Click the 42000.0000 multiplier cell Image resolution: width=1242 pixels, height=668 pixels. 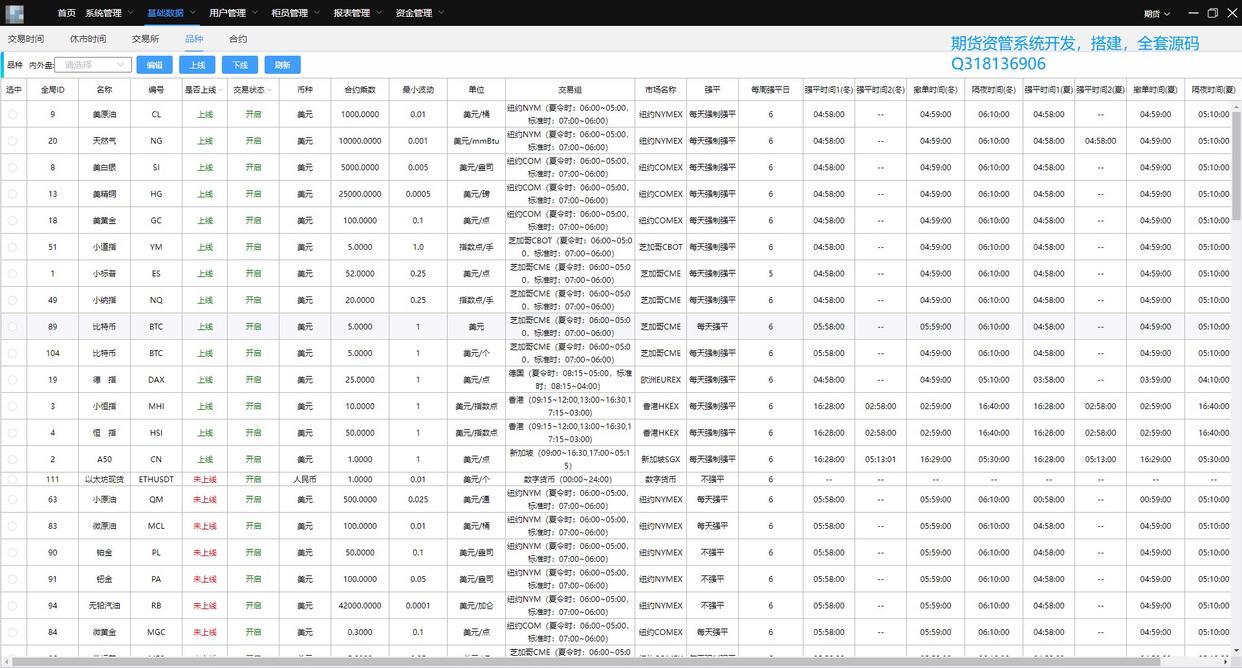click(x=360, y=605)
